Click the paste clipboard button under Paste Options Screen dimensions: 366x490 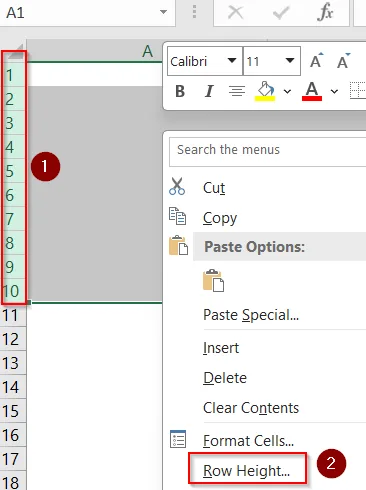pos(213,281)
